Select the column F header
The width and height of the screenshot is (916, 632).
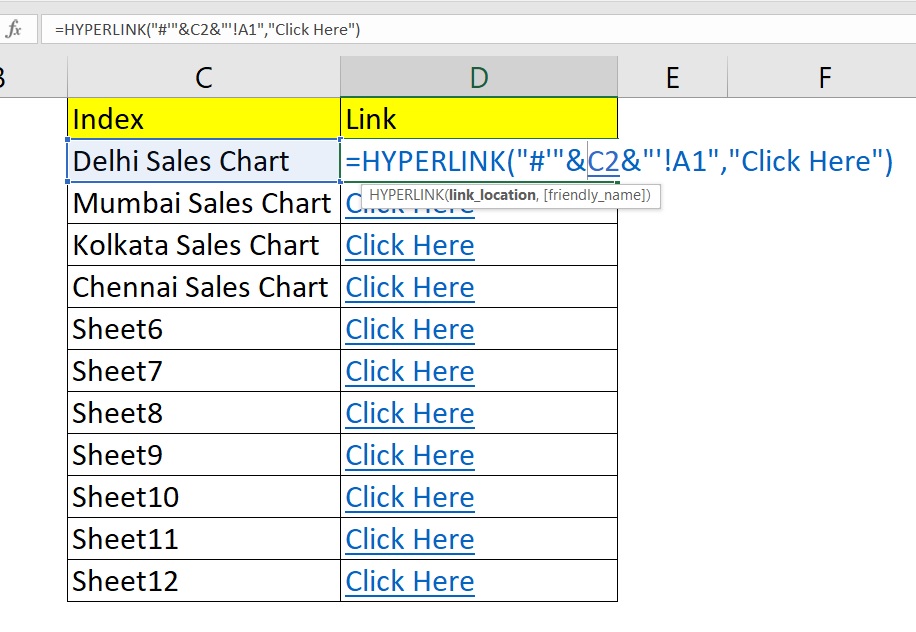[824, 77]
